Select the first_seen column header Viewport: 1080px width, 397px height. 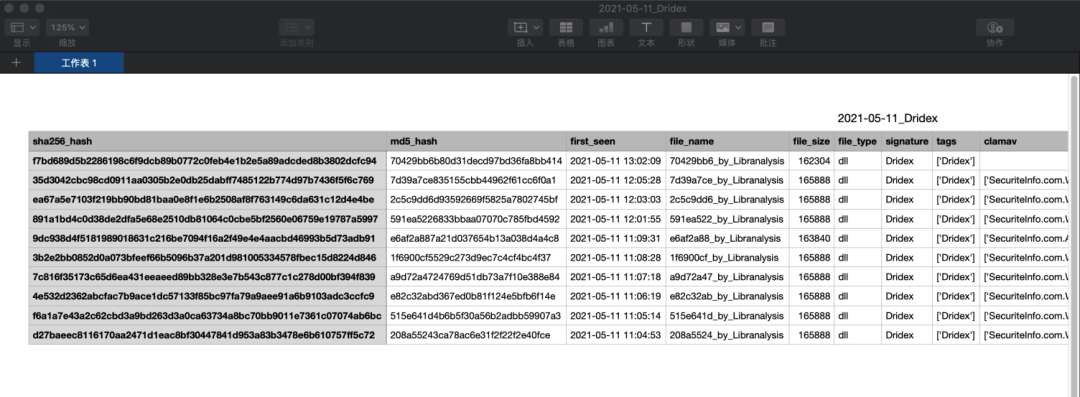(x=616, y=141)
